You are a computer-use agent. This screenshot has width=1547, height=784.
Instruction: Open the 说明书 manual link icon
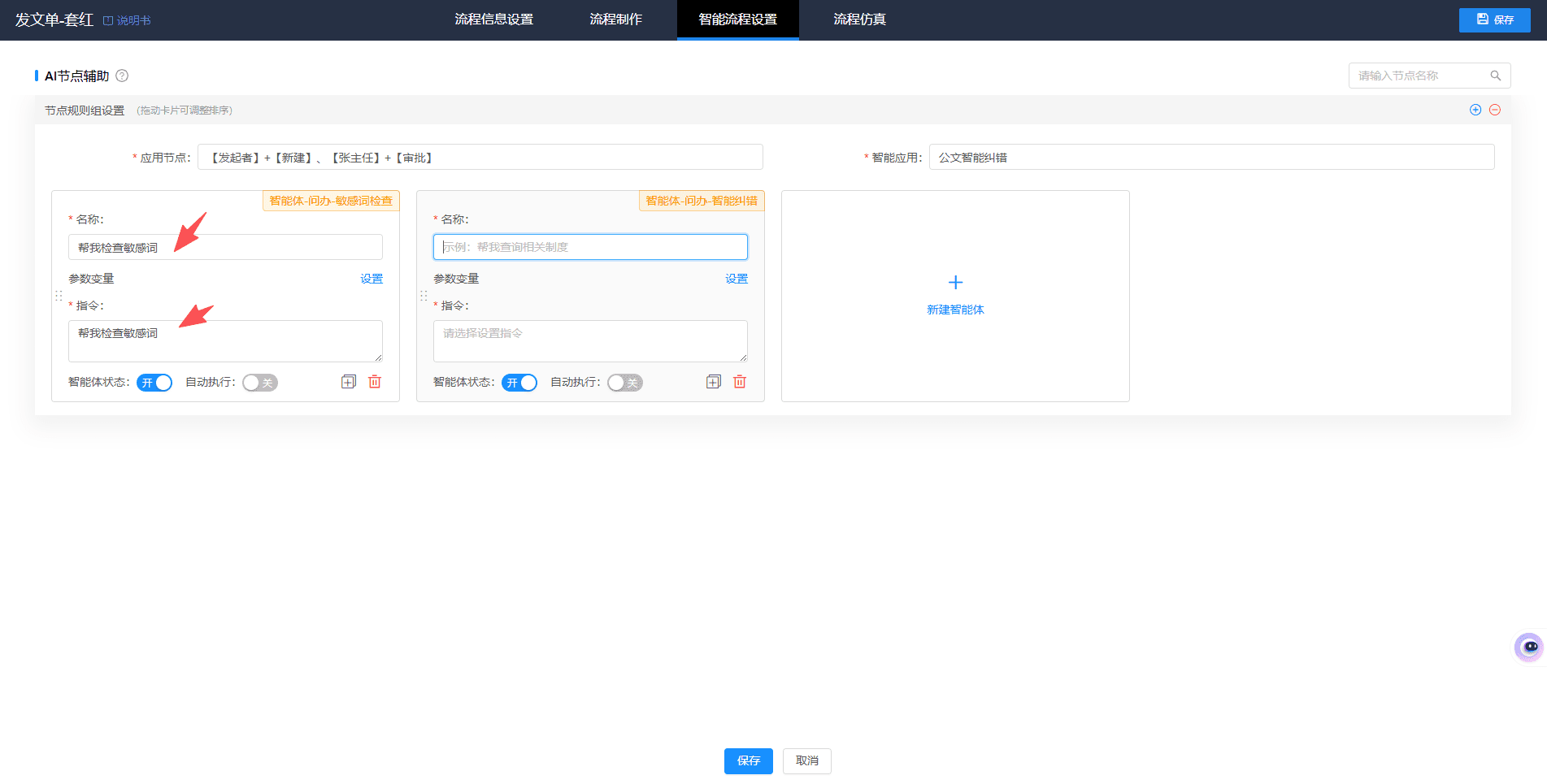coord(107,20)
